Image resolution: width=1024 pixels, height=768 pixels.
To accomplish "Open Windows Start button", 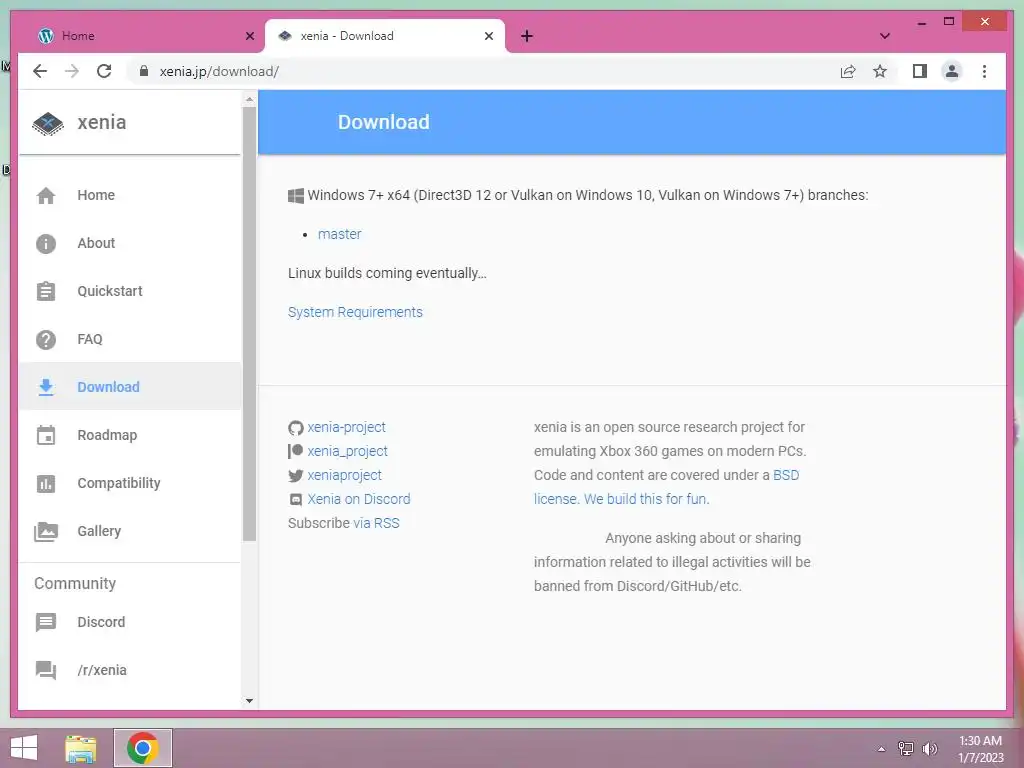I will 24,748.
